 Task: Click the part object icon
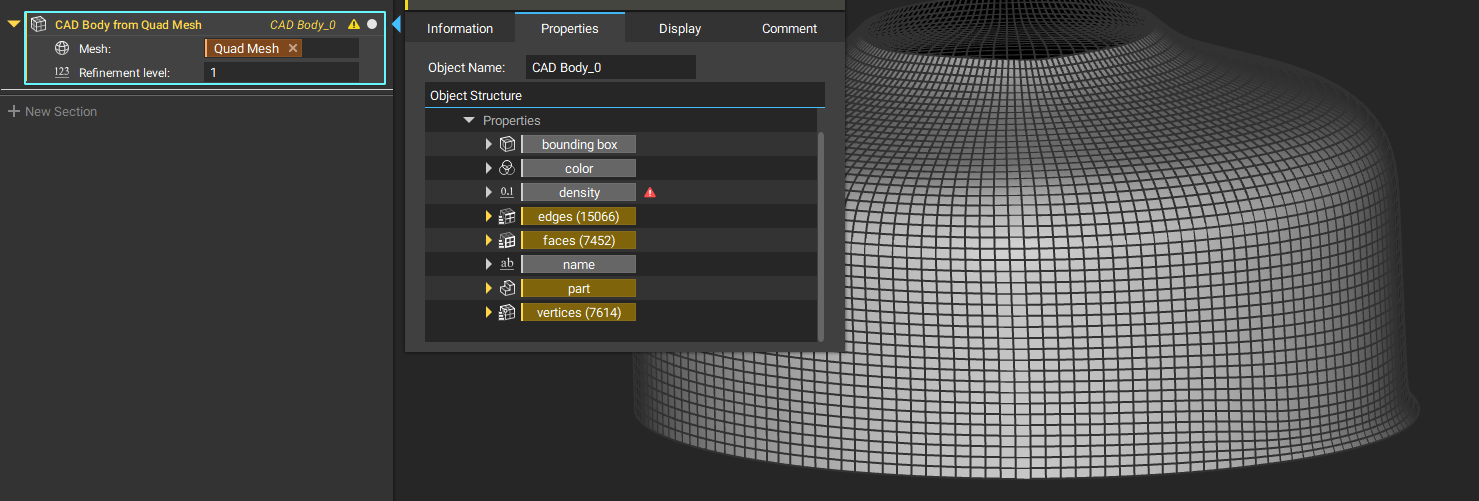507,288
